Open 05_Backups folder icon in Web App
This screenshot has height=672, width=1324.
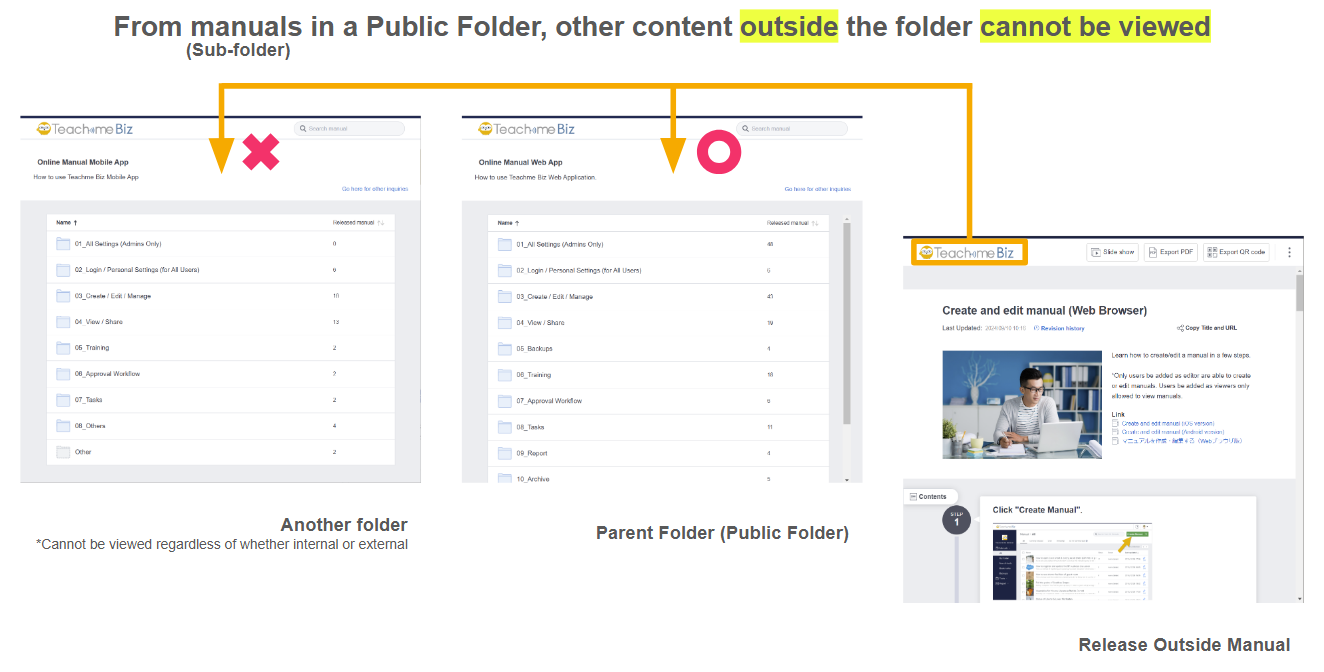(505, 349)
